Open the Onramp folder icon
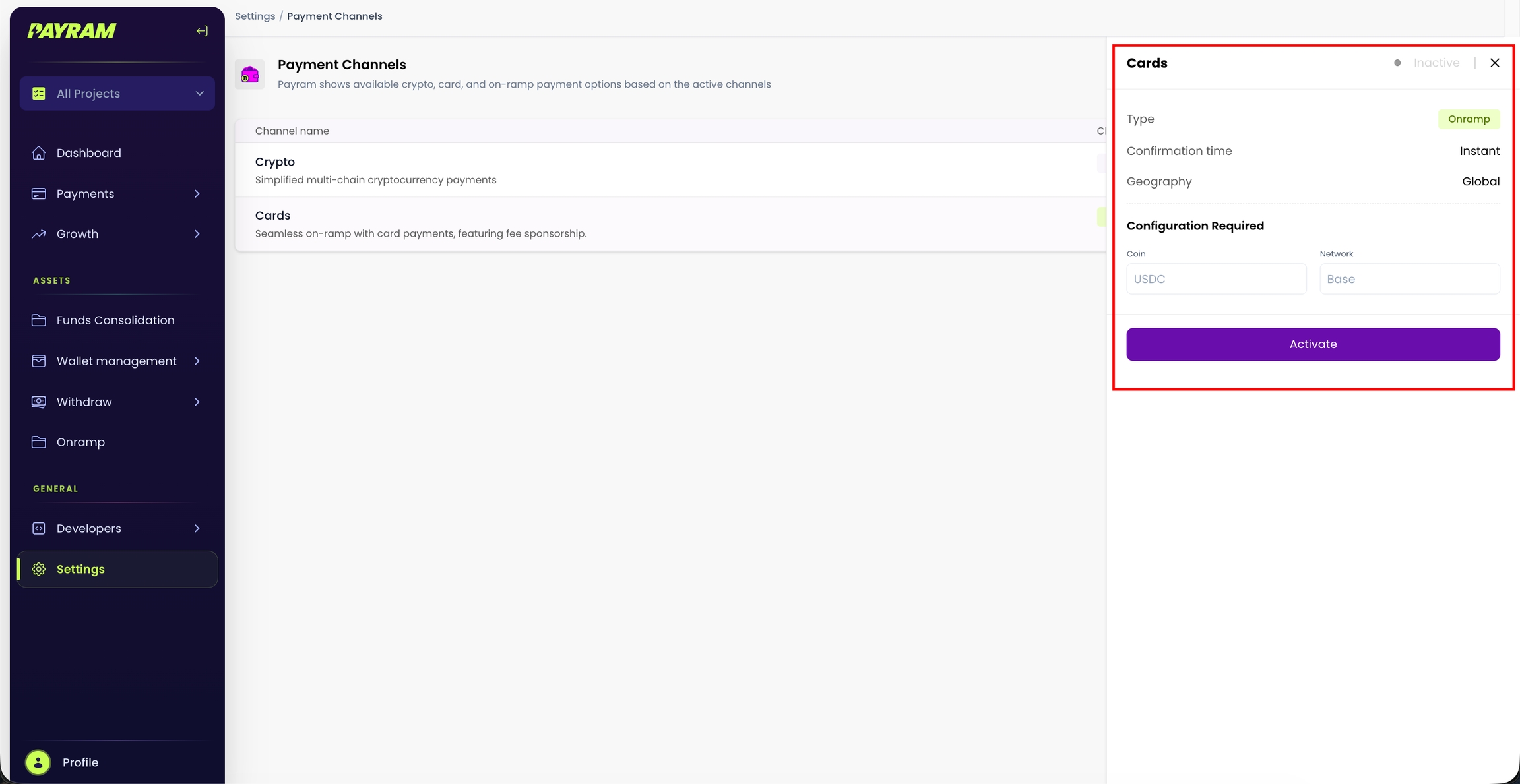The width and height of the screenshot is (1520, 784). (x=39, y=442)
